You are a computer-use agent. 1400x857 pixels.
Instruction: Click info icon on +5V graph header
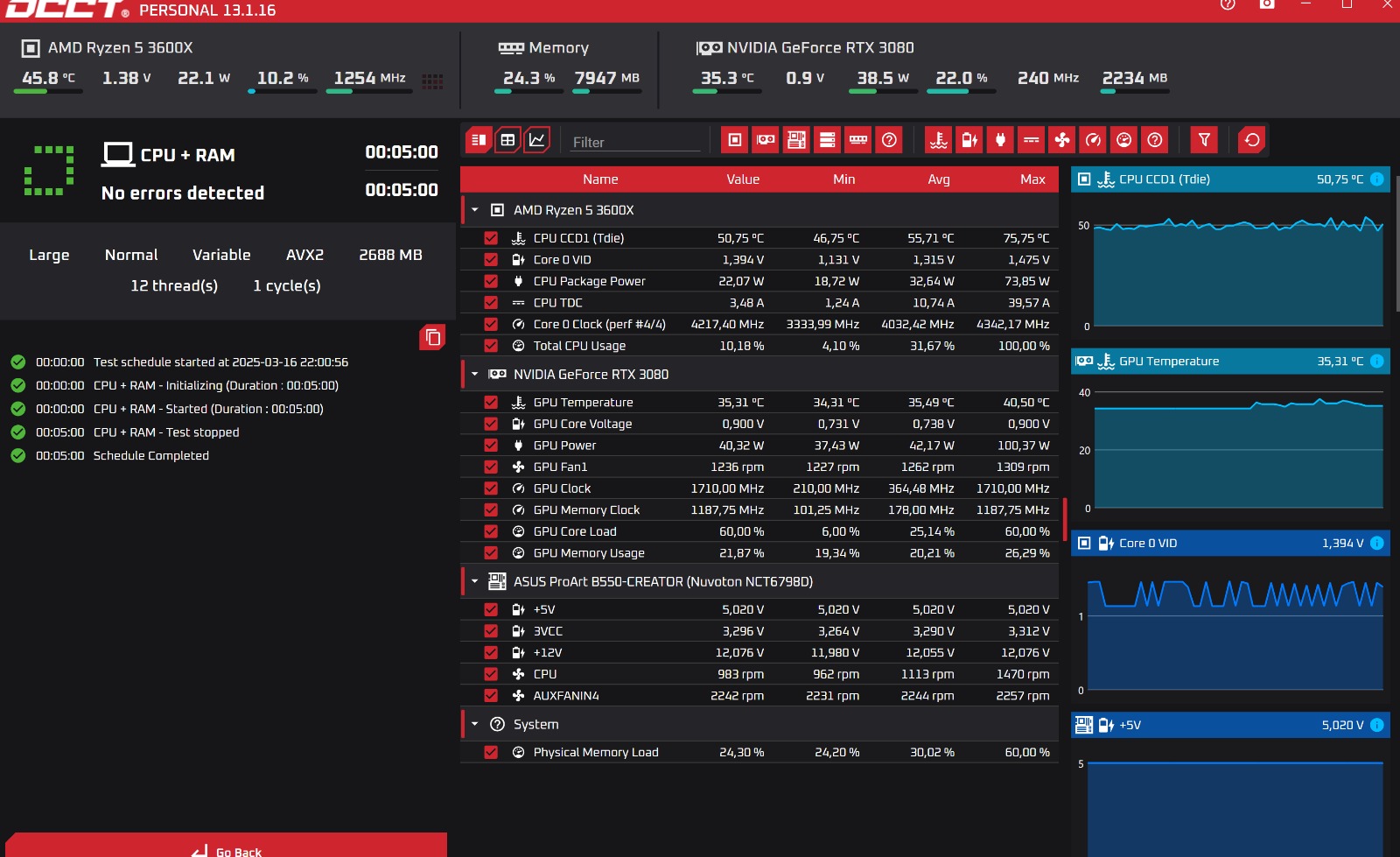click(1377, 726)
